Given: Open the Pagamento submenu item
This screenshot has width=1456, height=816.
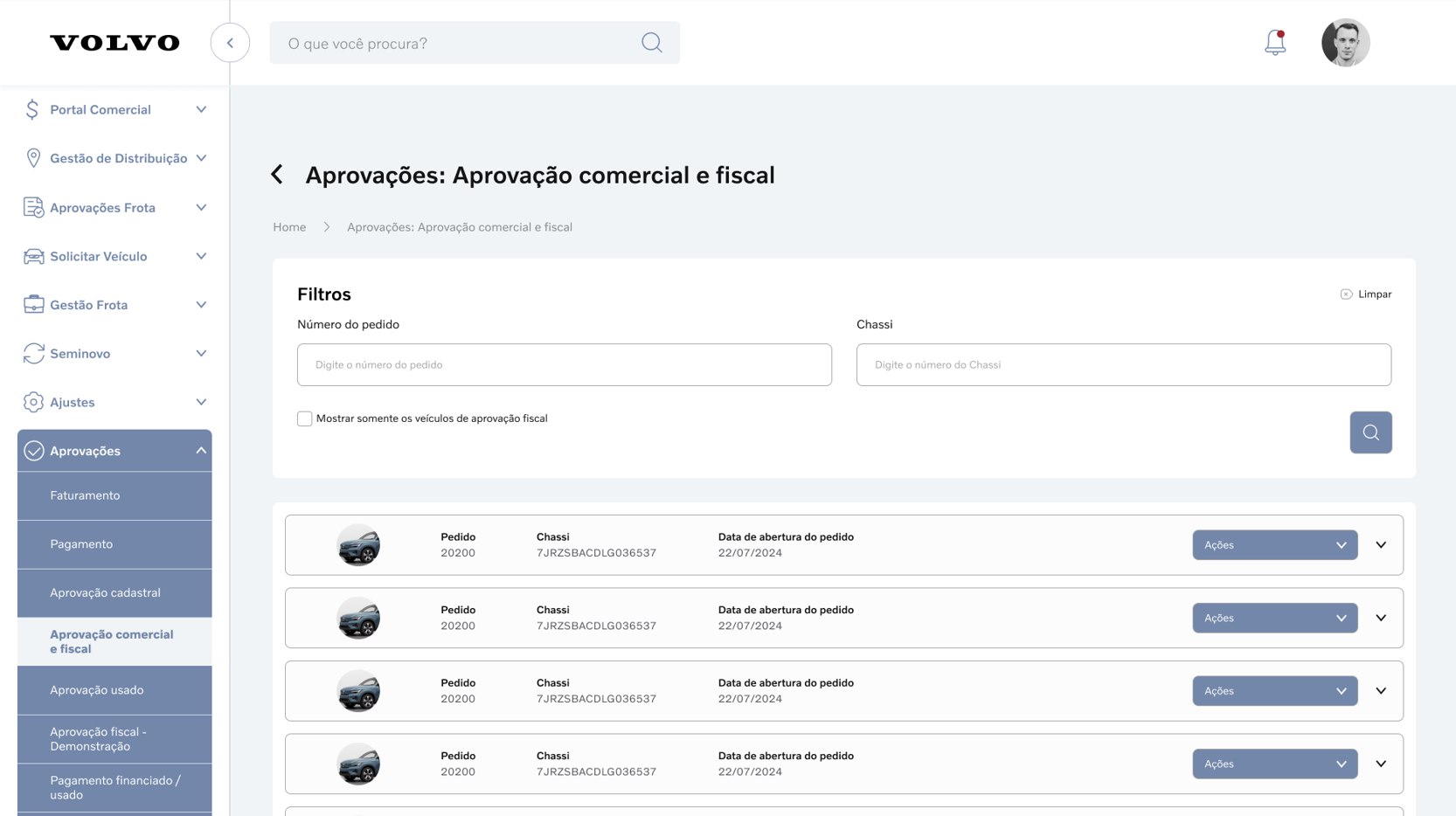Looking at the screenshot, I should coord(81,544).
